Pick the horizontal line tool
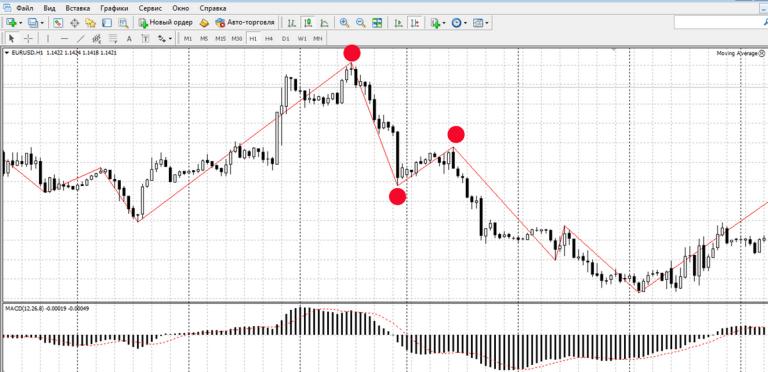768x372 pixels. point(65,39)
